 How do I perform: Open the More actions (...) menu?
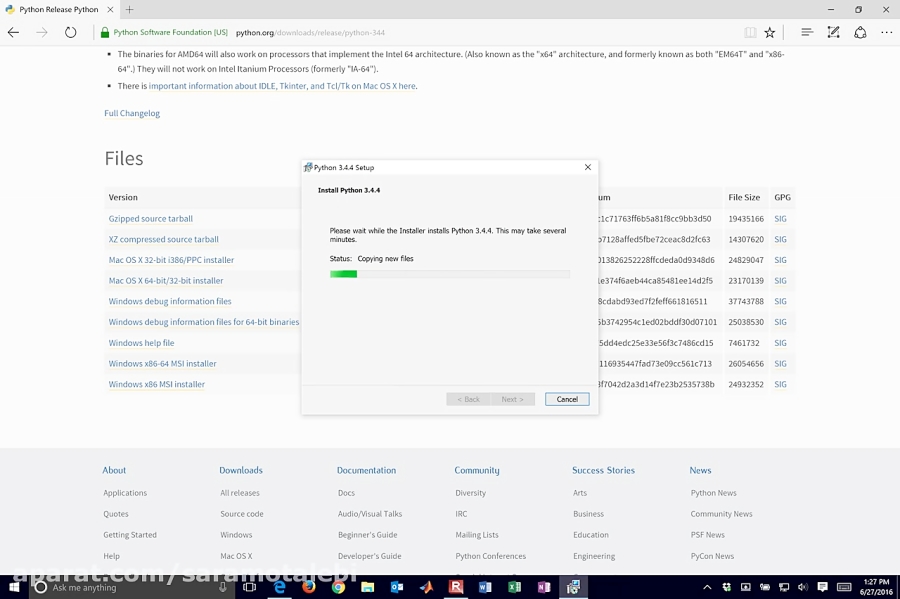(x=886, y=32)
